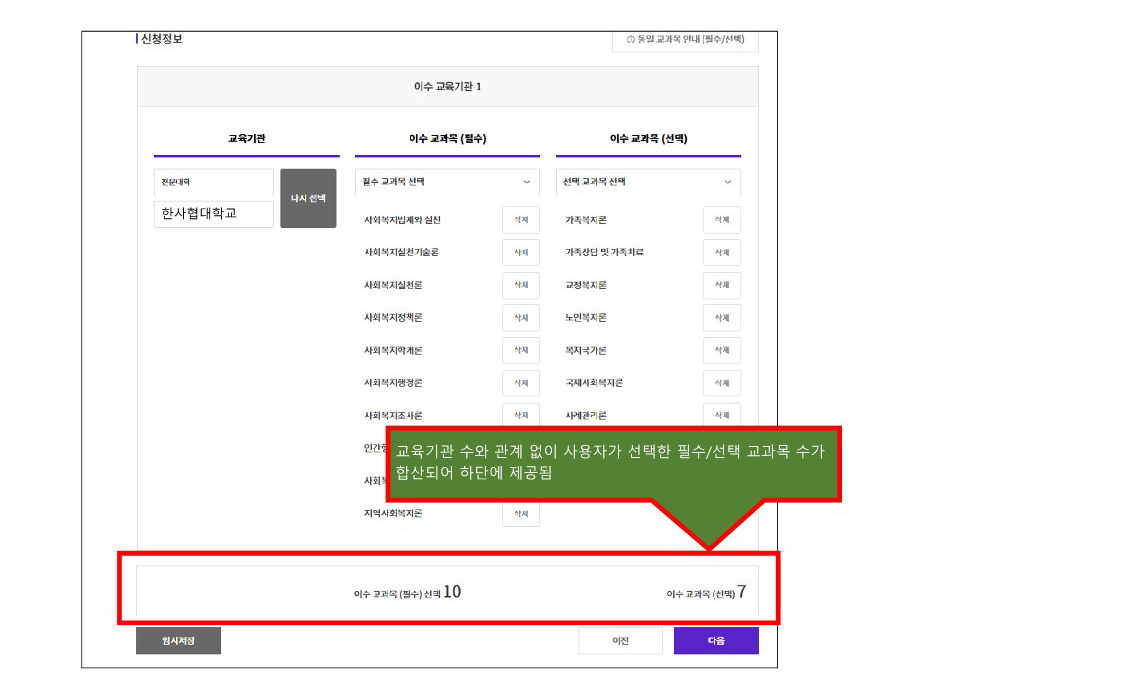This screenshot has width=1123, height=699.
Task: Click the 전문대학 institution type field
Action: (213, 182)
